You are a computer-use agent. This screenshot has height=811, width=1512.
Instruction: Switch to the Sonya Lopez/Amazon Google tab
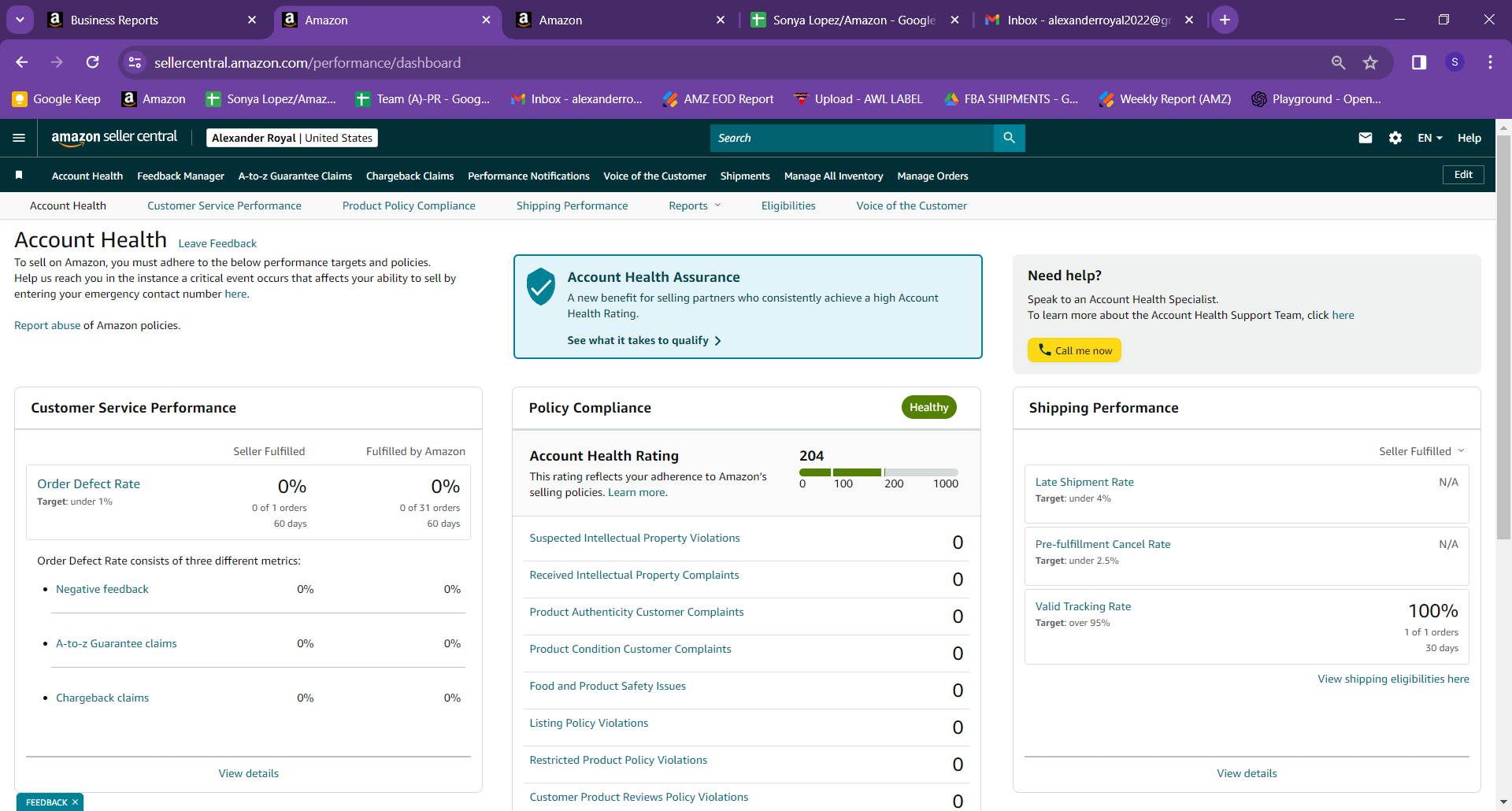tap(854, 20)
